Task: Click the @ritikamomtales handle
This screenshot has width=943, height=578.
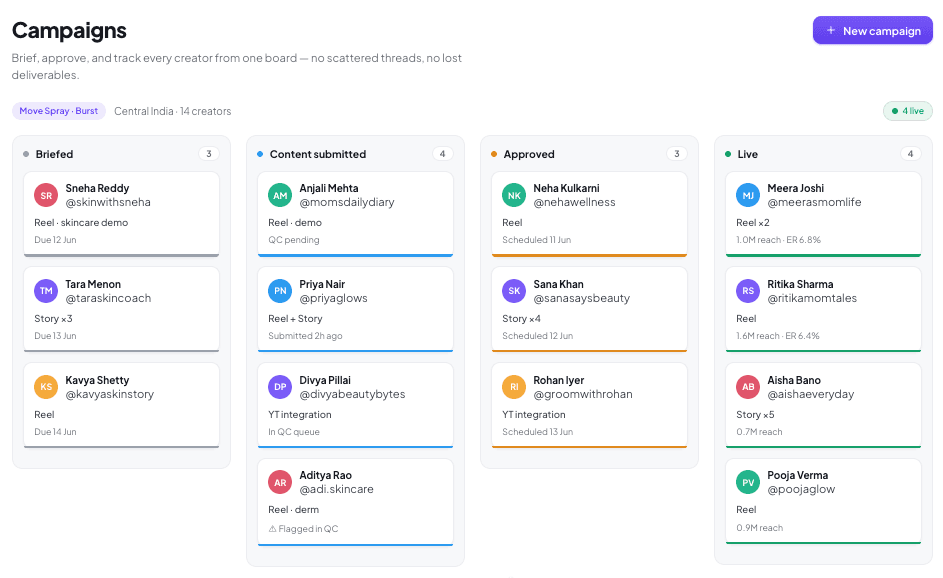Action: [812, 298]
